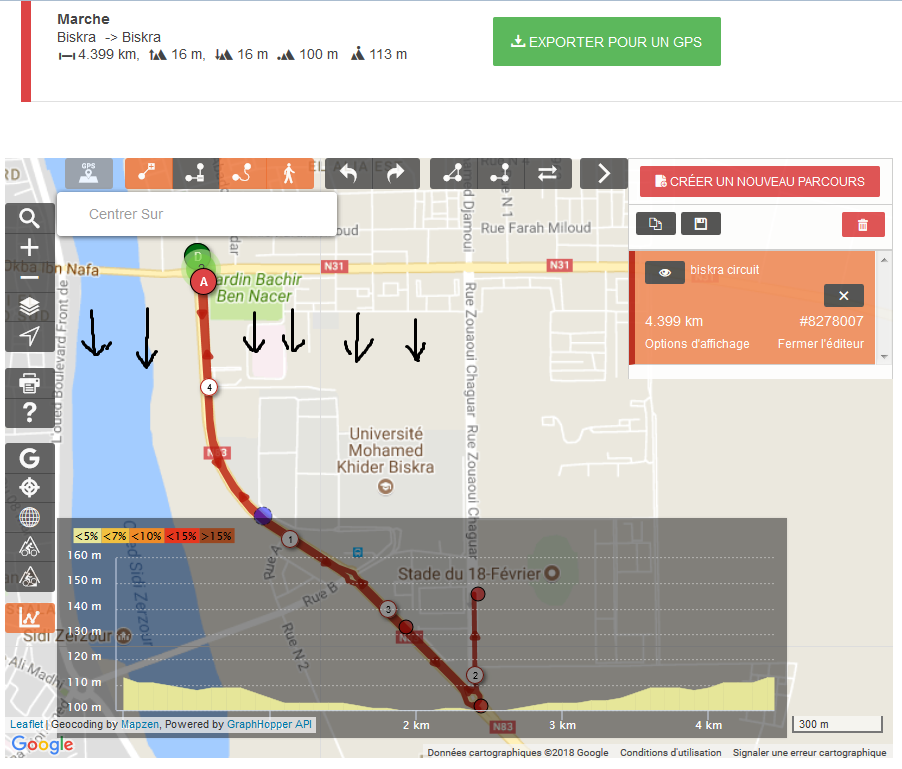This screenshot has width=902, height=769.
Task: Click the >15% slope legend swatch
Action: tap(216, 536)
